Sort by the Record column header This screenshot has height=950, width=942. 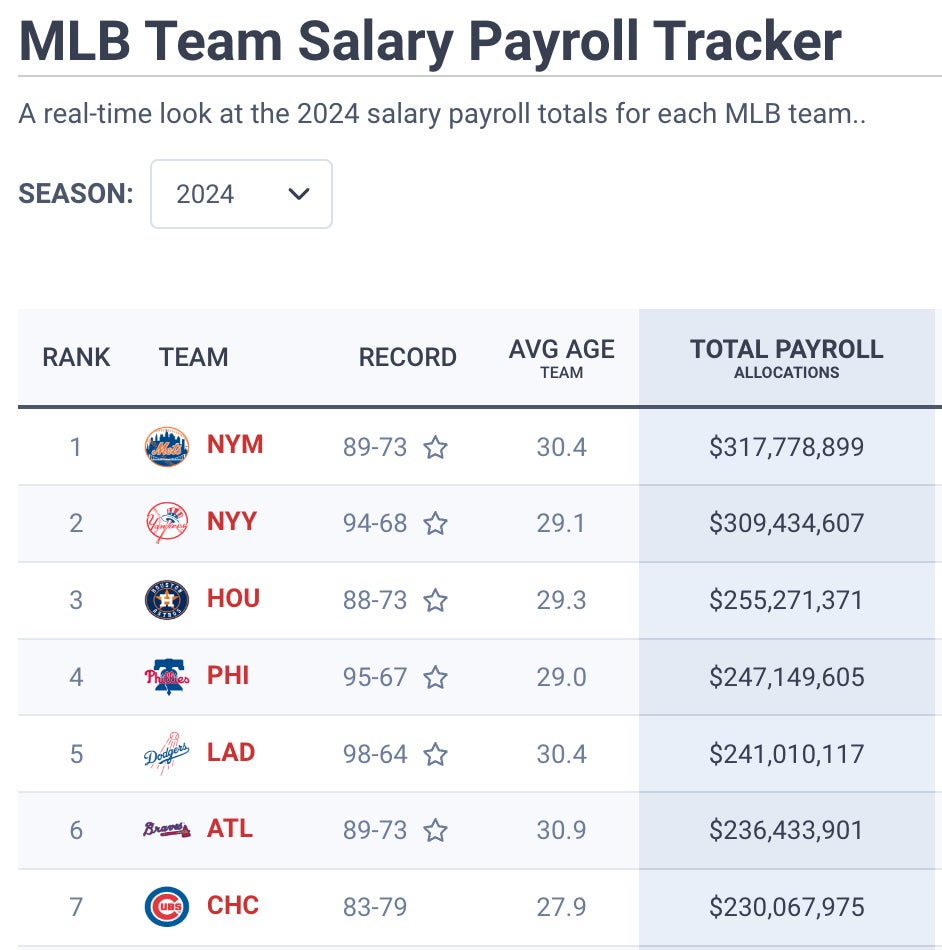(x=407, y=357)
